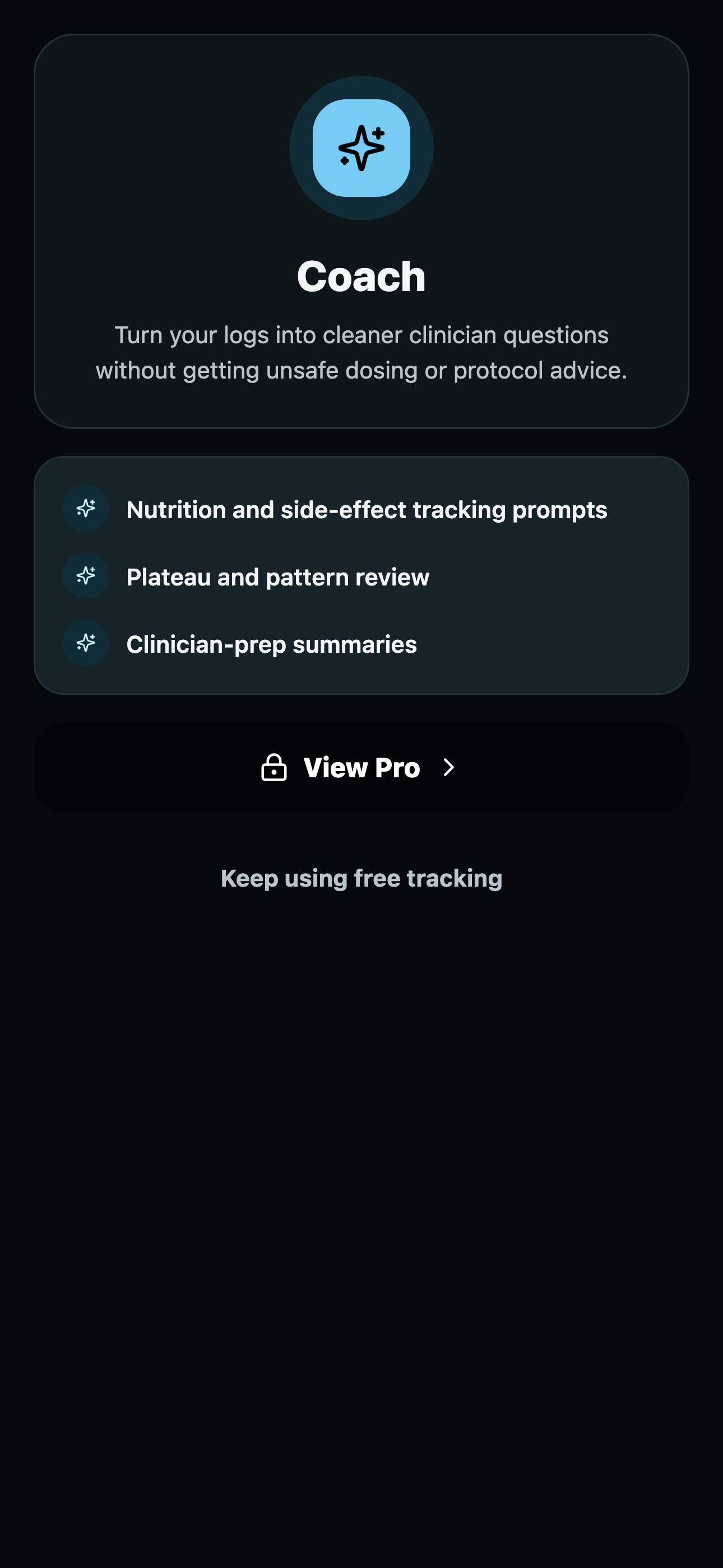Viewport: 723px width, 1568px height.
Task: Tap the lock icon on View Pro
Action: (274, 767)
